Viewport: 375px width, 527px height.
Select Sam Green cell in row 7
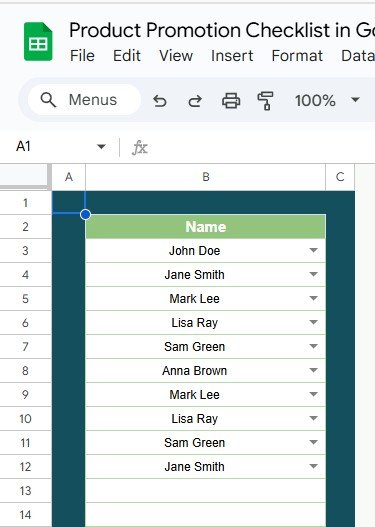[x=206, y=347]
